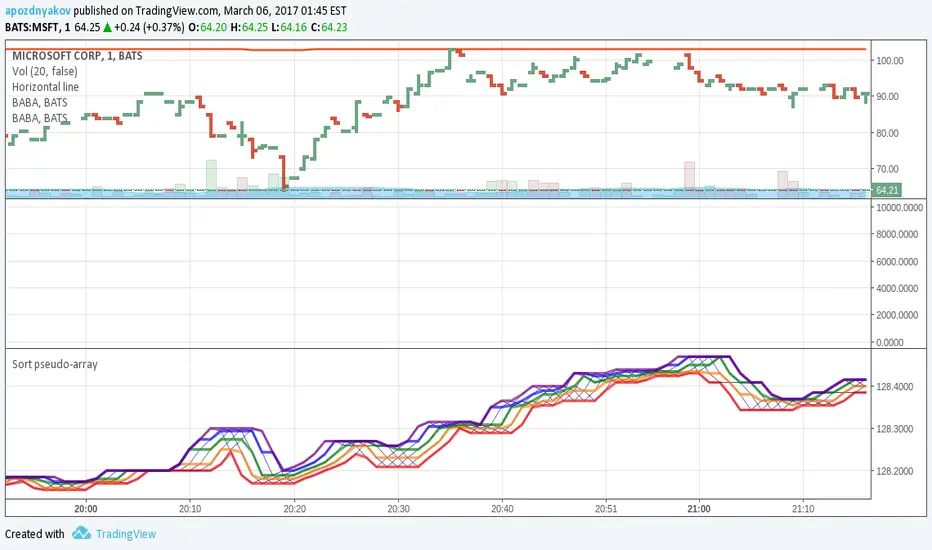Image resolution: width=932 pixels, height=550 pixels.
Task: Click the +0.24 (+0.37%) change value
Action: (x=149, y=27)
